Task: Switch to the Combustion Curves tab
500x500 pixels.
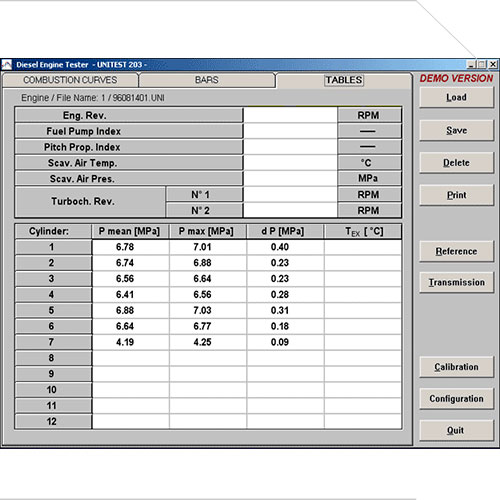Action: click(x=70, y=80)
